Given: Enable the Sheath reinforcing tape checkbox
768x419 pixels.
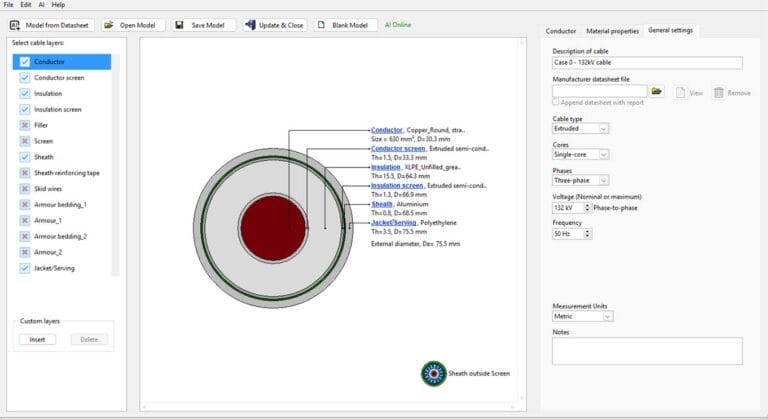Looking at the screenshot, I should click(24, 173).
